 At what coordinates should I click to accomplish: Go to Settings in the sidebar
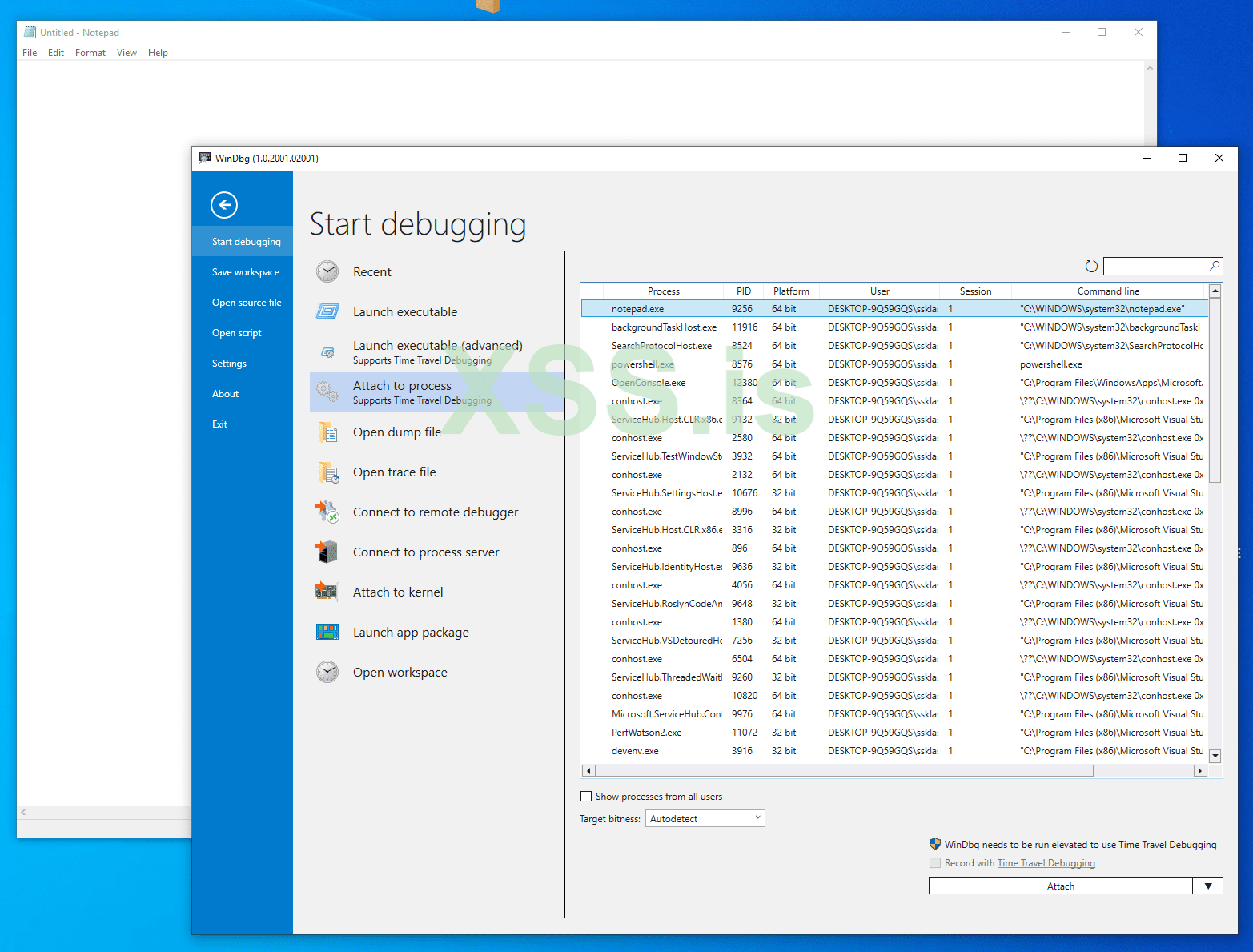[229, 363]
